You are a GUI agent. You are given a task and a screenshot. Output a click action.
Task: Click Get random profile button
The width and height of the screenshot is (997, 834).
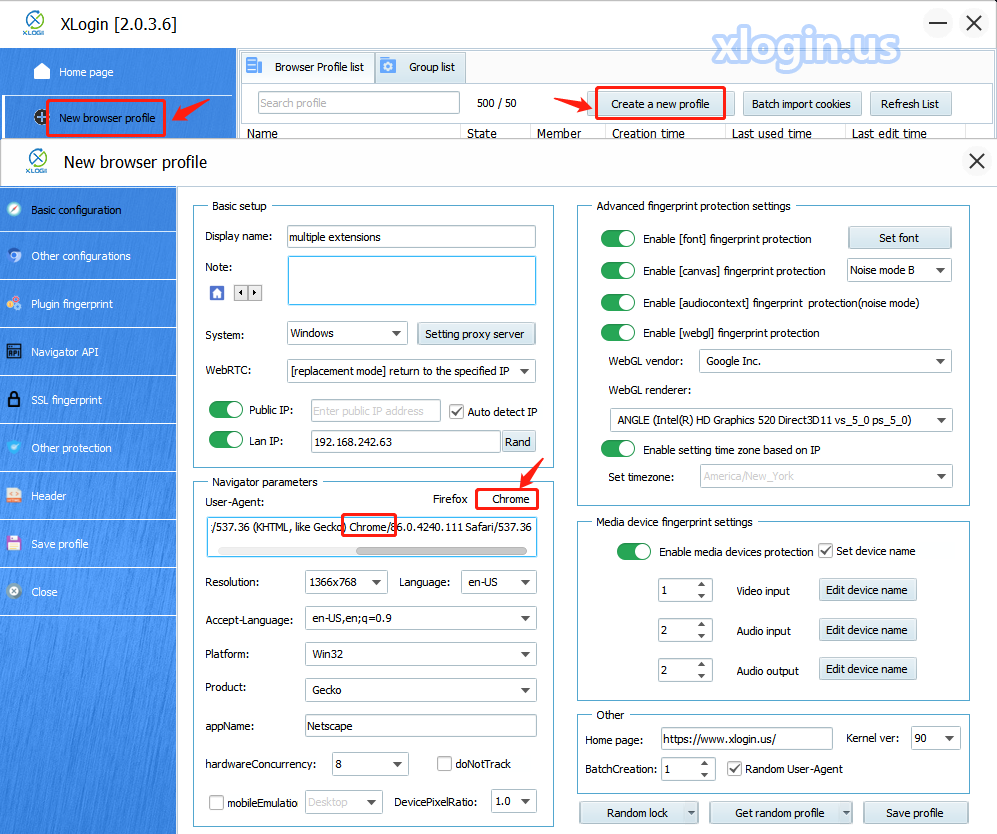click(780, 813)
